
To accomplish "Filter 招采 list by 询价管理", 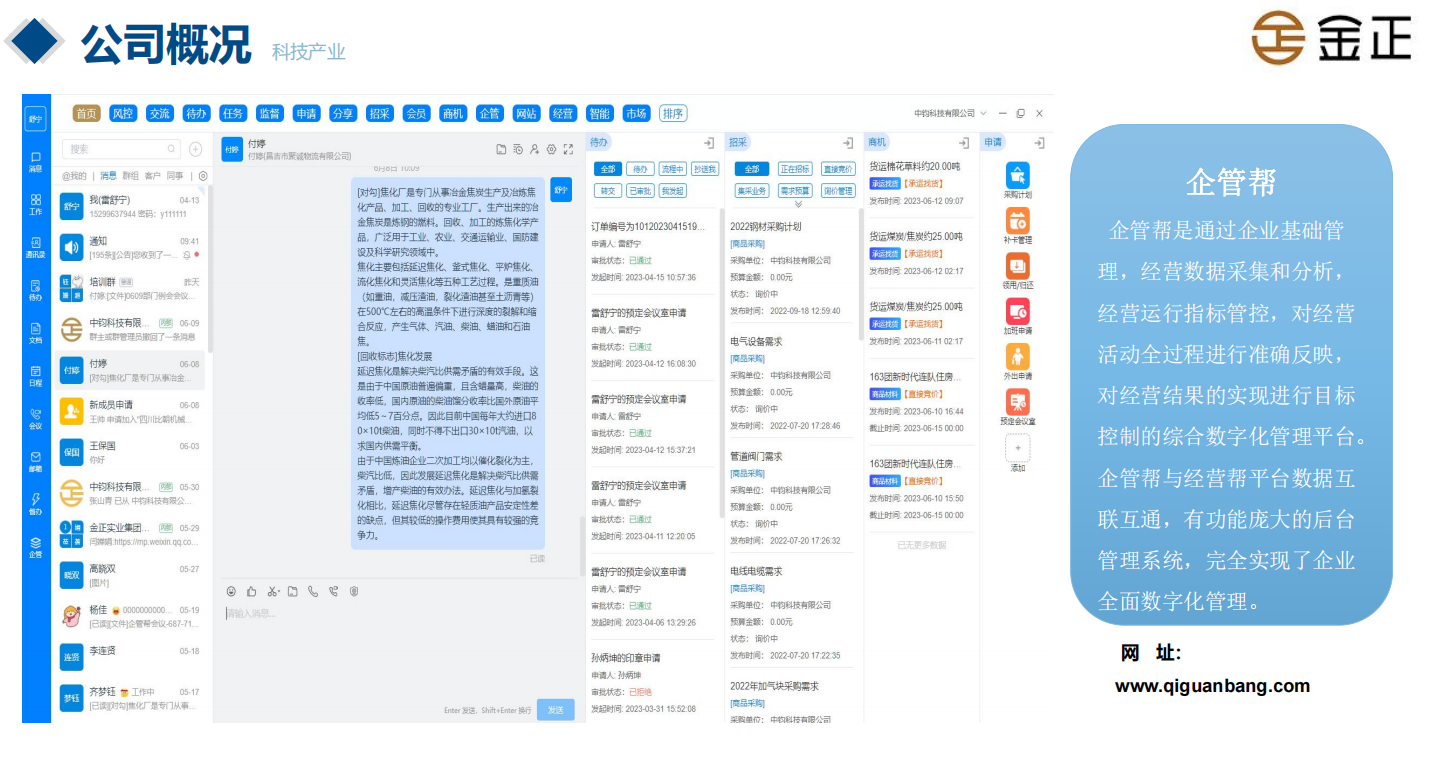I will (838, 191).
